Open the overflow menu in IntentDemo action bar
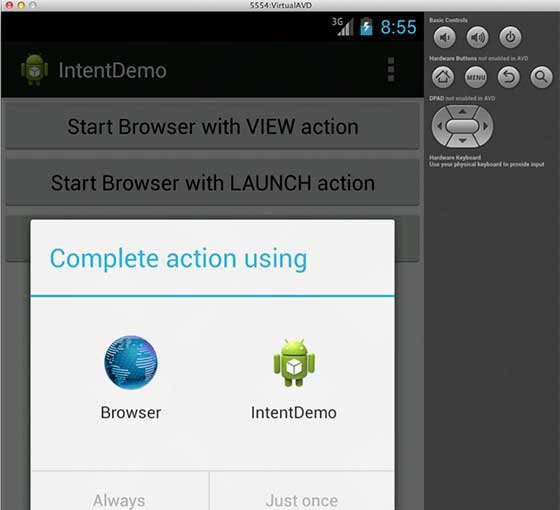The image size is (560, 510). pyautogui.click(x=391, y=69)
